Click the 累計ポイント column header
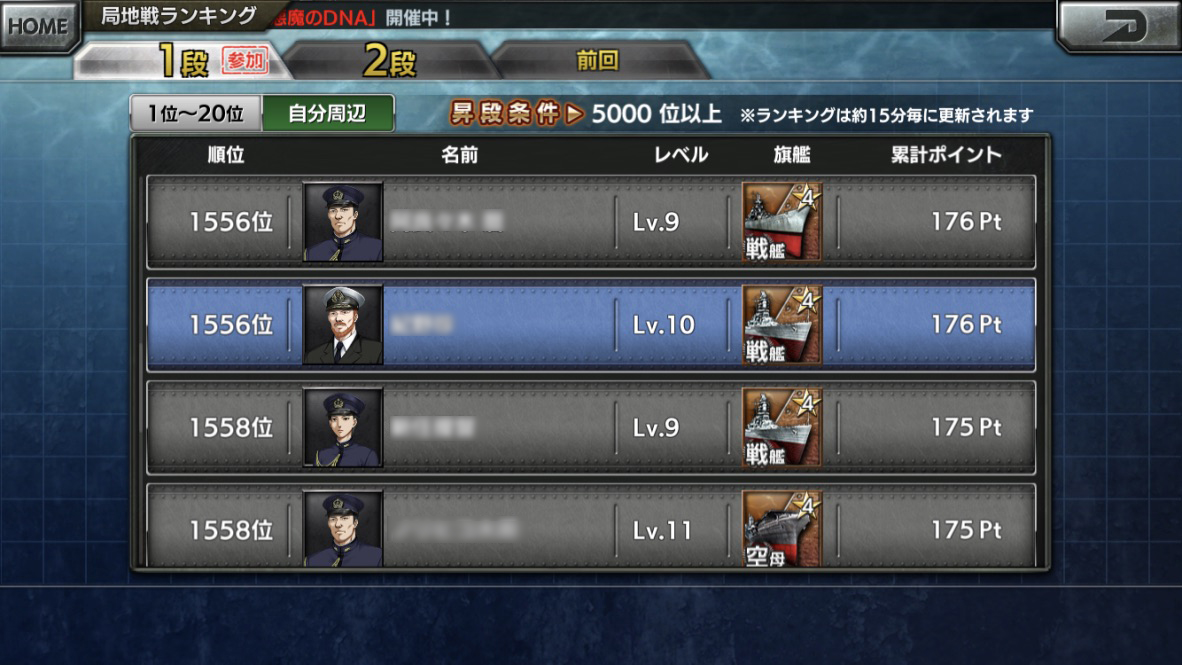 946,155
